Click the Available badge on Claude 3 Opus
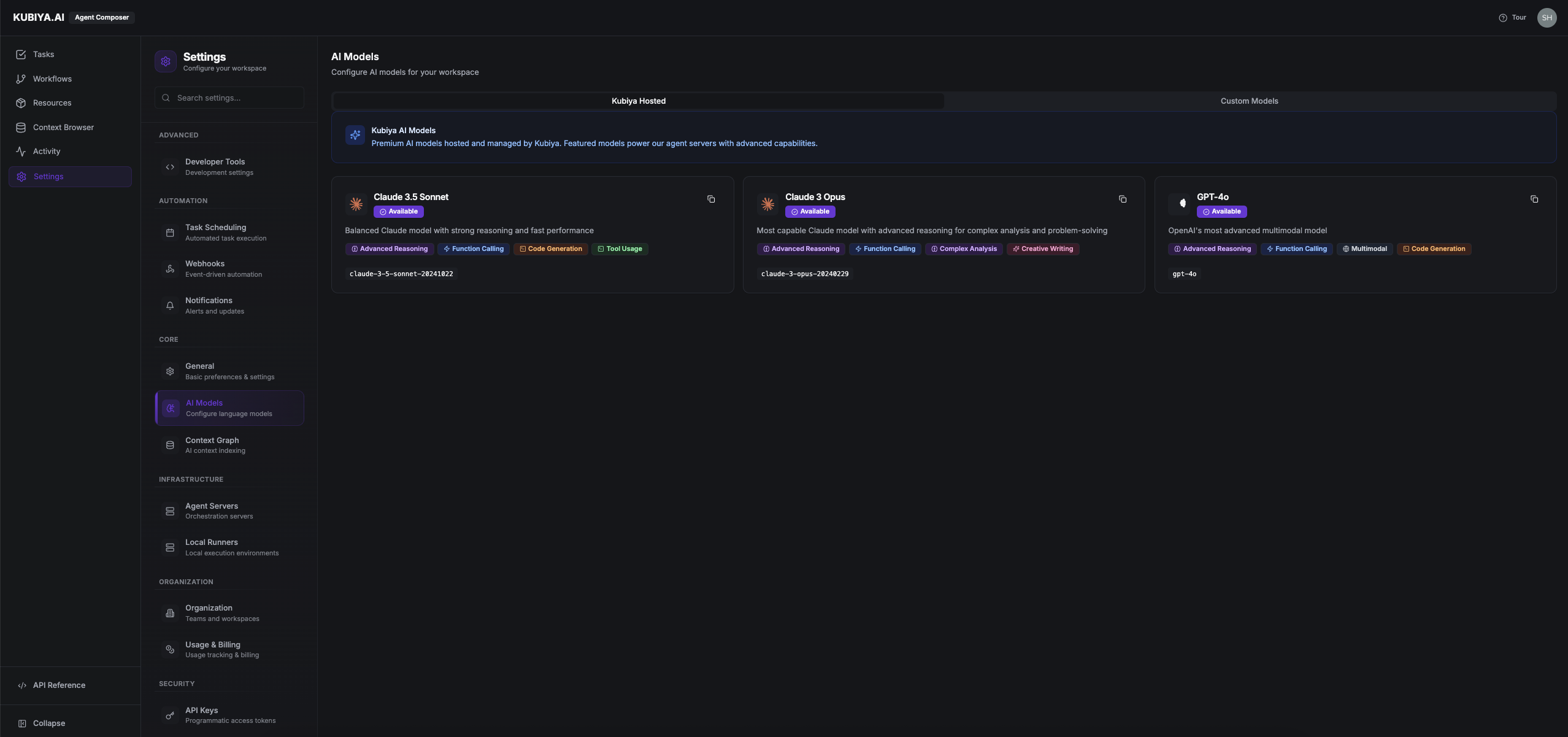 point(810,212)
